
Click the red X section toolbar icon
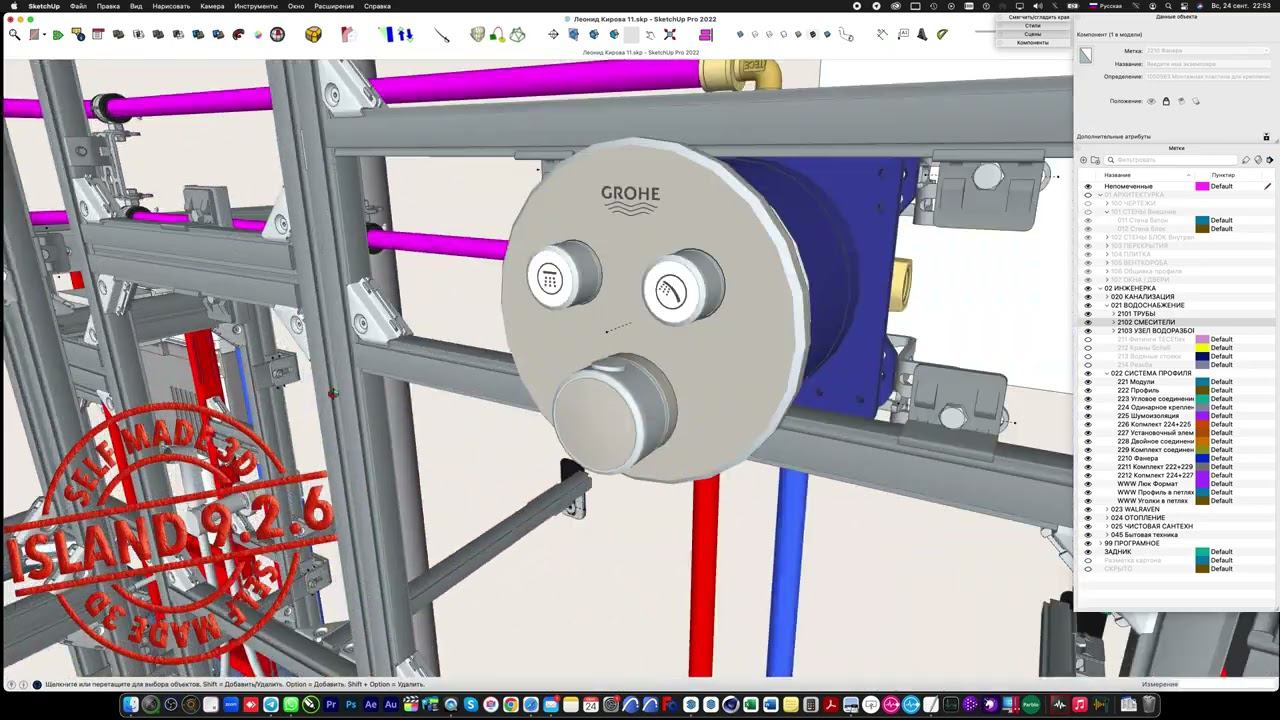coord(670,35)
